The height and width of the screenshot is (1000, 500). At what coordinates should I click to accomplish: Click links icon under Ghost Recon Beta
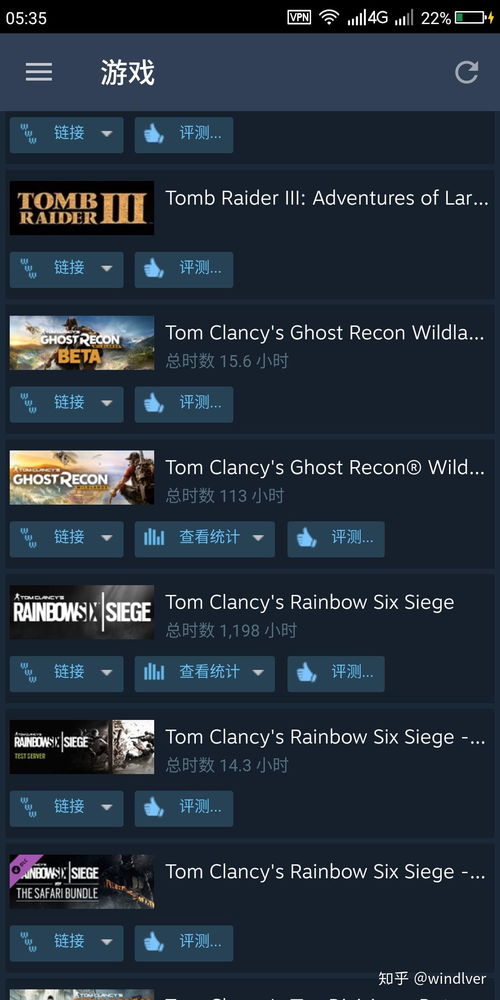[29, 403]
